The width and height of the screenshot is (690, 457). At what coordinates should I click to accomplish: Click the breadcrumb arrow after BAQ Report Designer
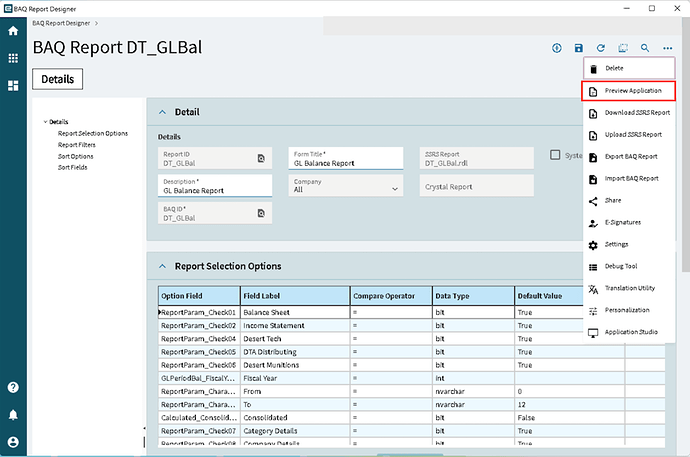(96, 23)
